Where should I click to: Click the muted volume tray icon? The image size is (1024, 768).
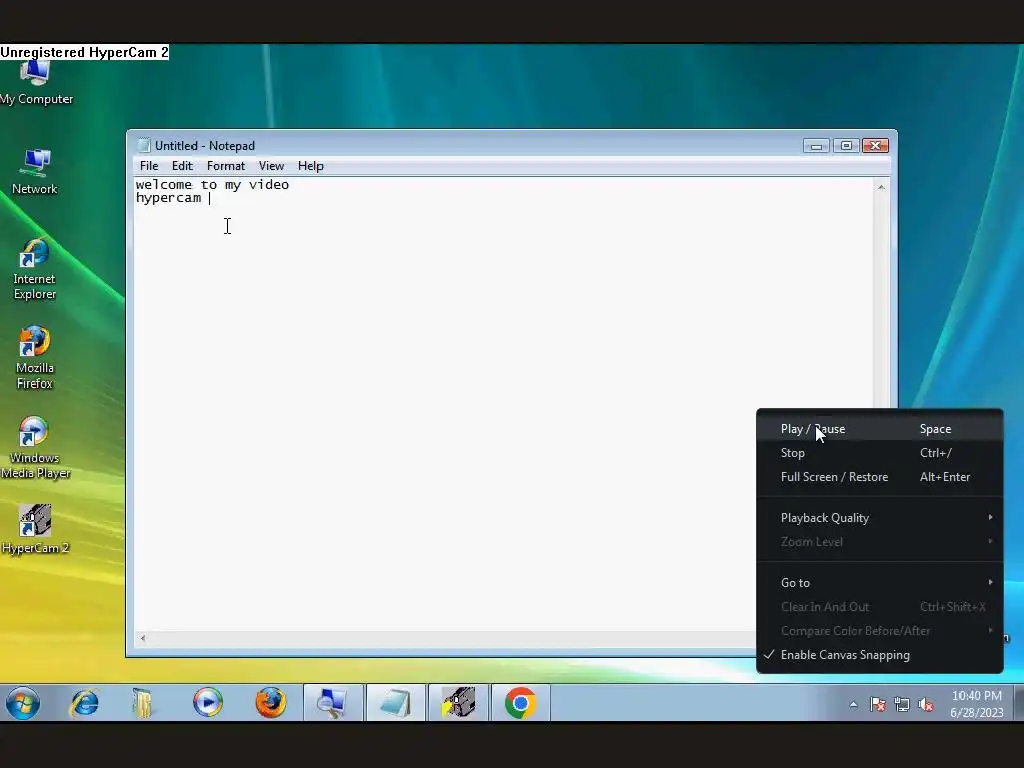point(925,704)
